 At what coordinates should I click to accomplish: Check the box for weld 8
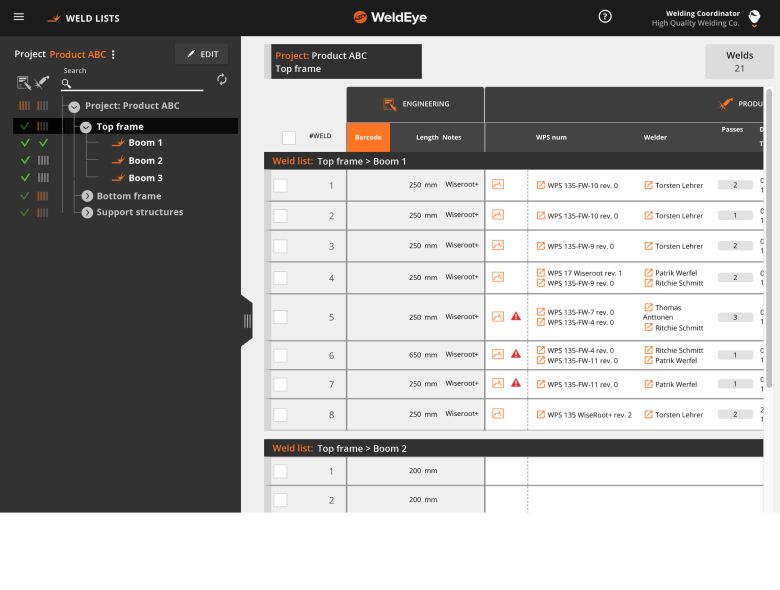click(280, 415)
